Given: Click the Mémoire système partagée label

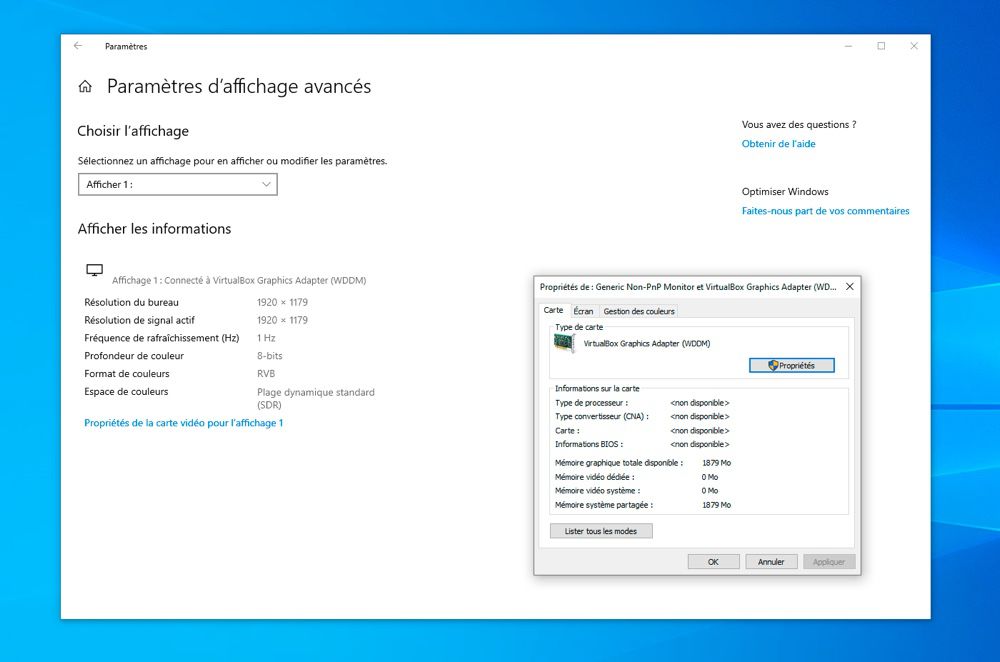Looking at the screenshot, I should 604,505.
